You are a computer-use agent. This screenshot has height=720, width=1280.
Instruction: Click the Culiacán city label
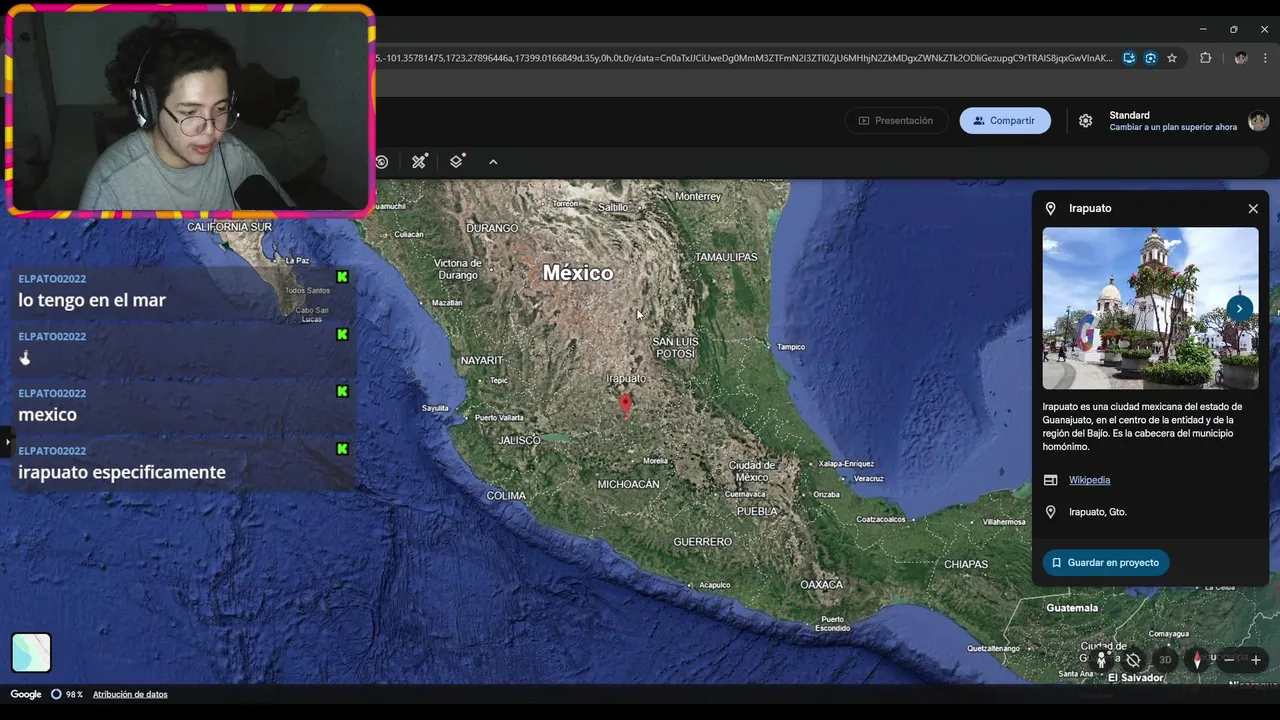pos(409,234)
